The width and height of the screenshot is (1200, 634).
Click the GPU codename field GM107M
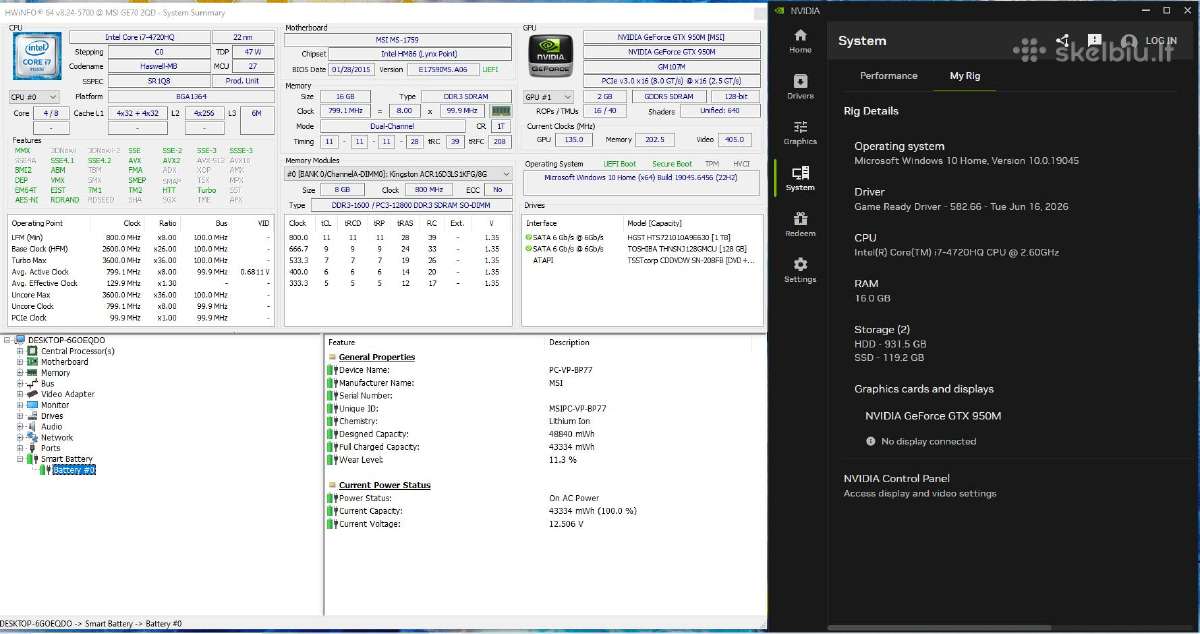click(671, 66)
